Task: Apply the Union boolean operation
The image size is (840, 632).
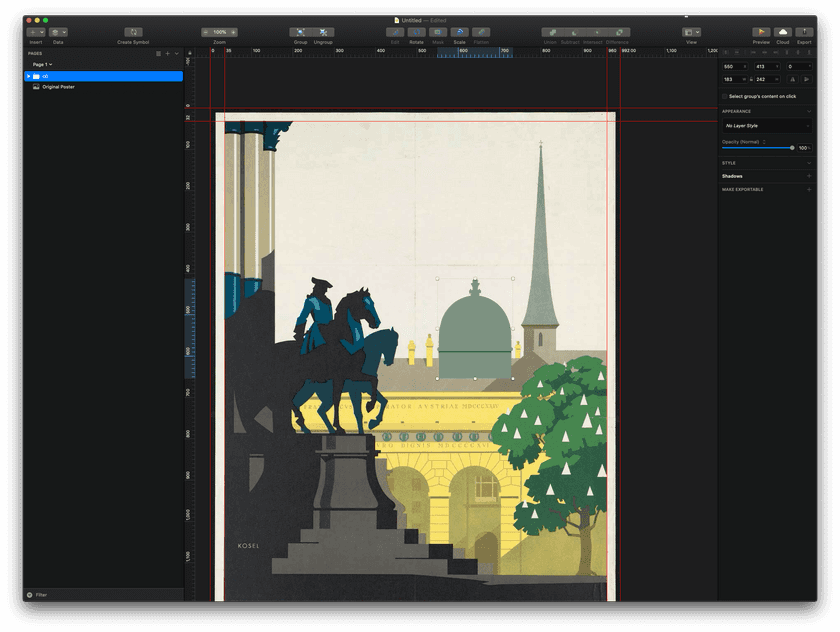Action: pyautogui.click(x=552, y=31)
